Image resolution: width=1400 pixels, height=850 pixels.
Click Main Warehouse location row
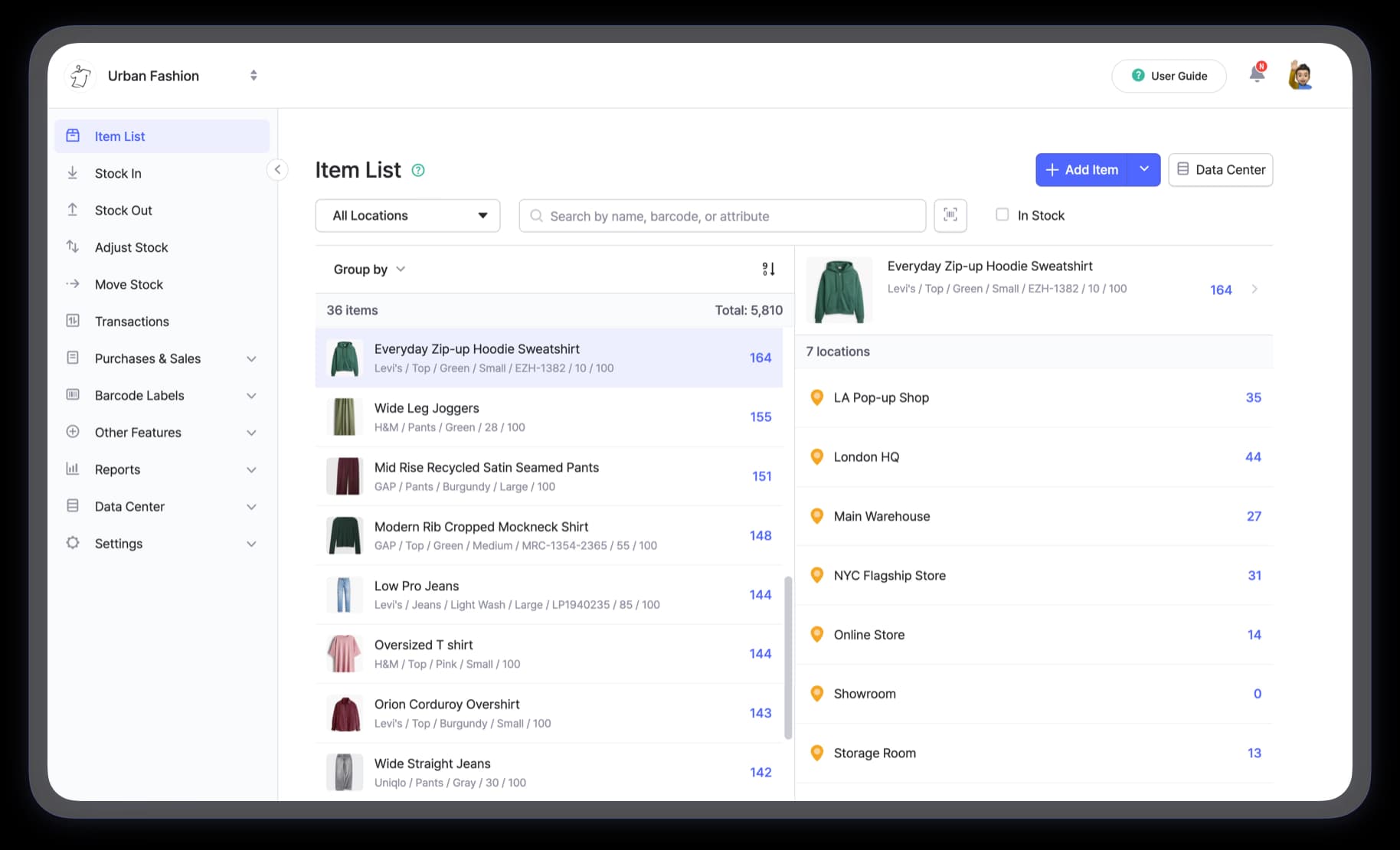tap(1034, 516)
